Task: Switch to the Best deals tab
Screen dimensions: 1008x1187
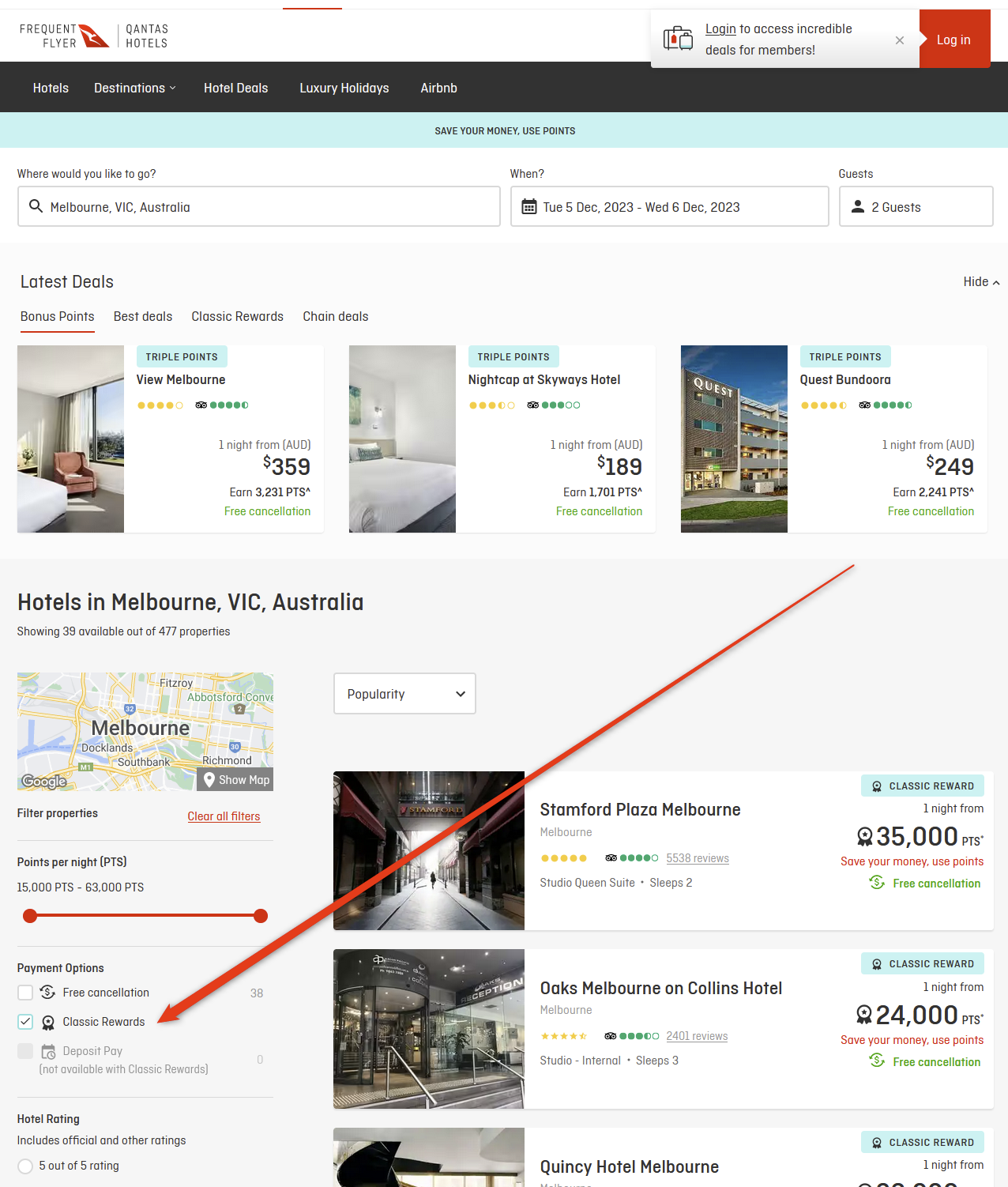Action: coord(143,316)
